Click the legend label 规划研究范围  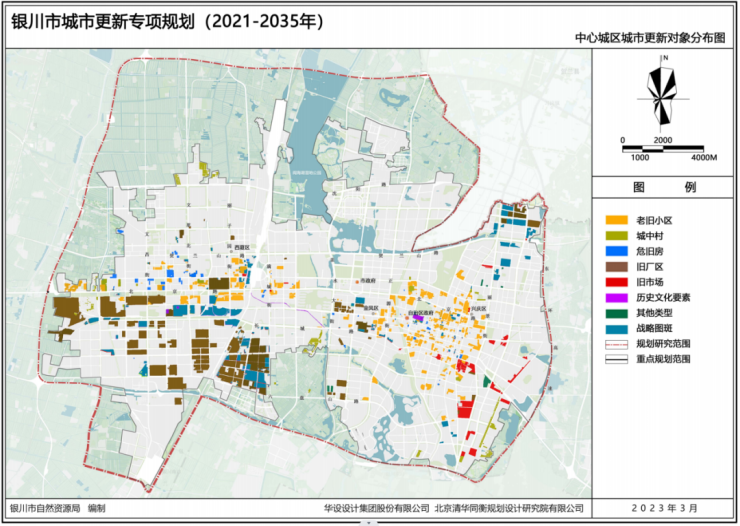tap(663, 344)
